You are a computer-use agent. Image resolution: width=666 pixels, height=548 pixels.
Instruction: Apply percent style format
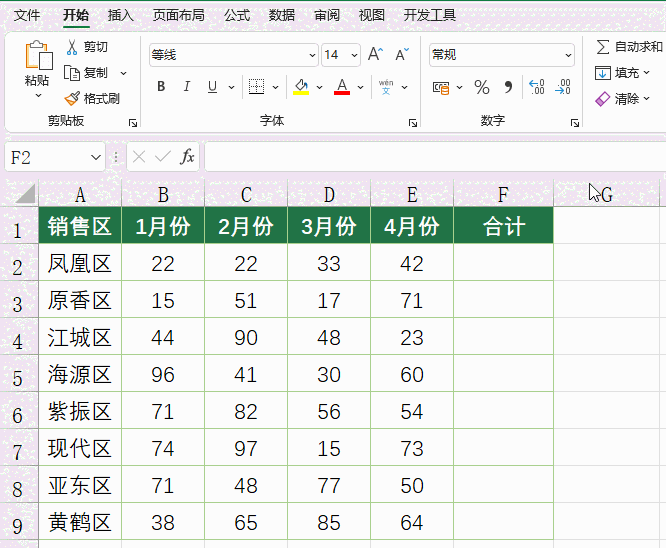tap(482, 87)
